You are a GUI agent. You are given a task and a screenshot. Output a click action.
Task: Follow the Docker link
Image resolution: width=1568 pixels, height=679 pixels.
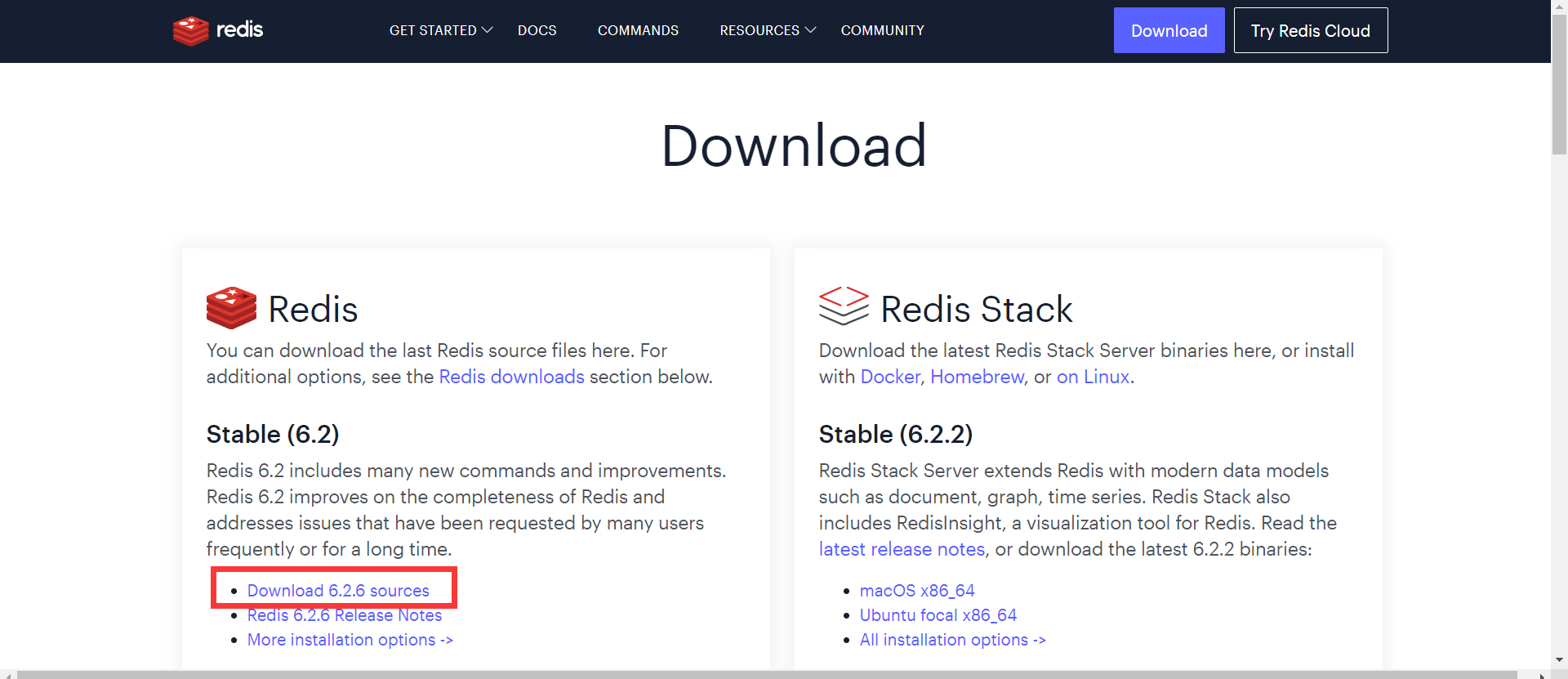point(890,377)
